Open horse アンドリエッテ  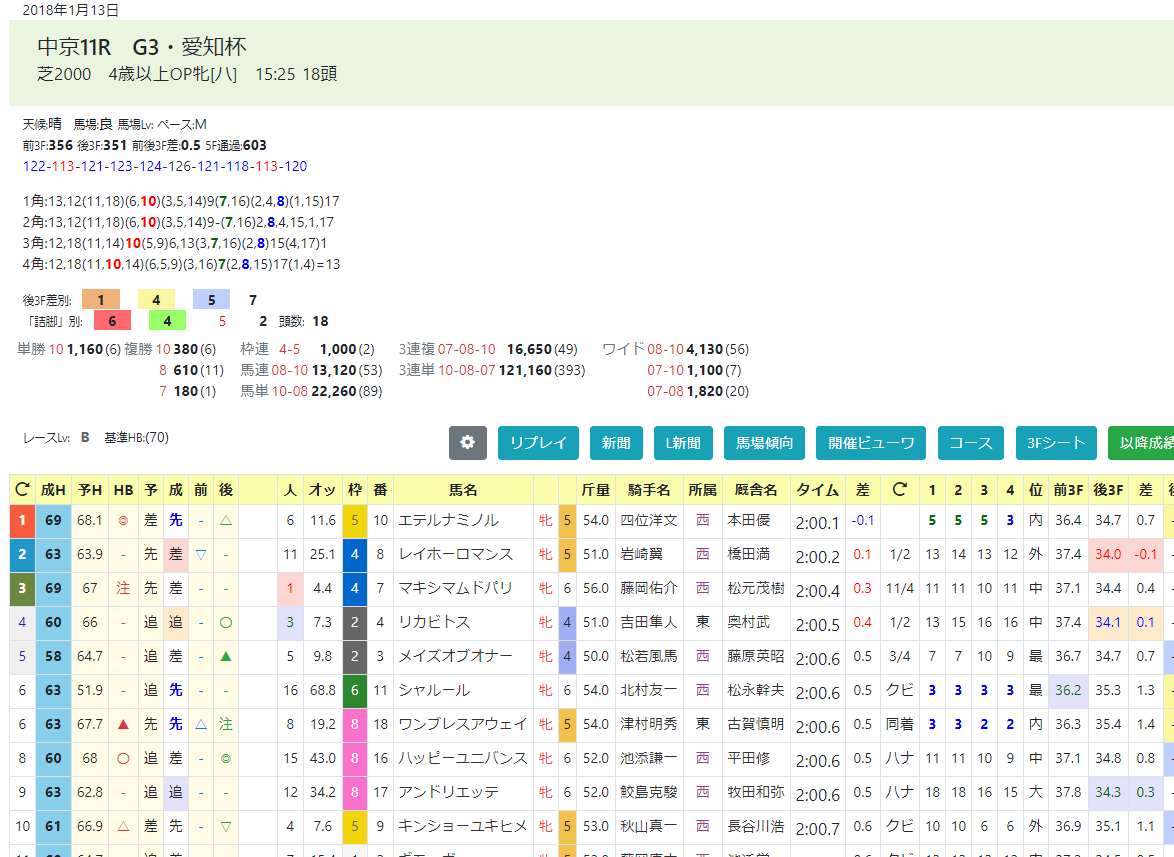(x=448, y=792)
